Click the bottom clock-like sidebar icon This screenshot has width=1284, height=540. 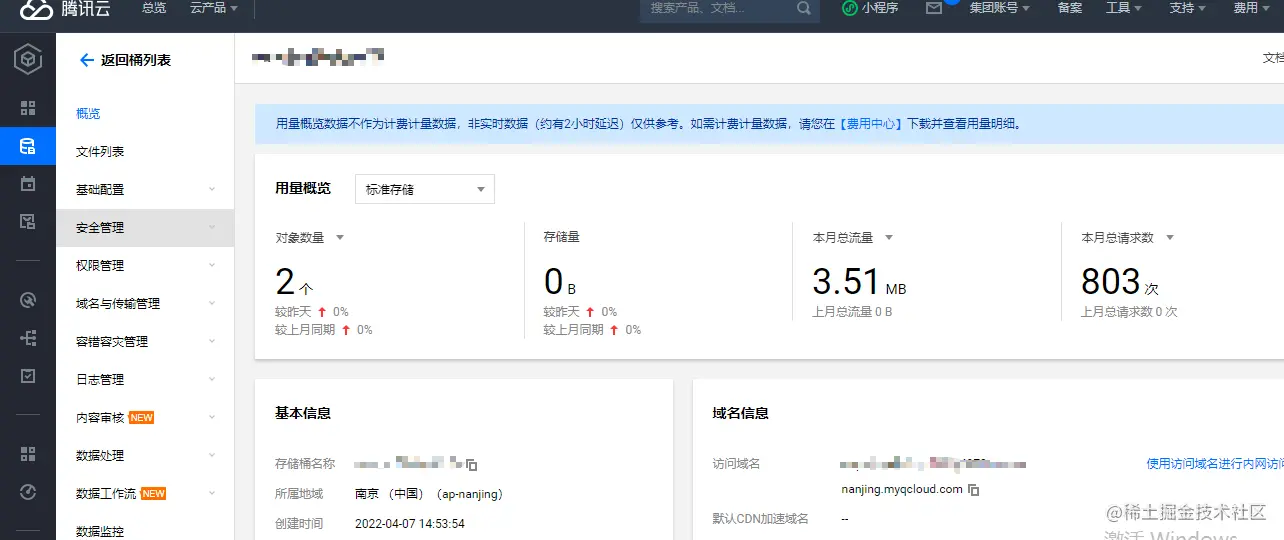coord(28,492)
